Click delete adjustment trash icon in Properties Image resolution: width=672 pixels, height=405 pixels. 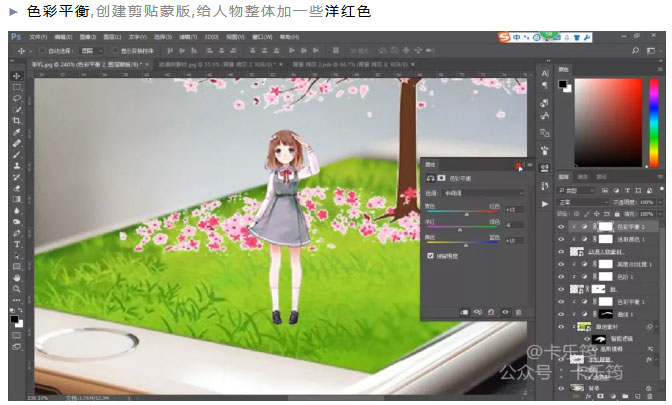tap(519, 312)
